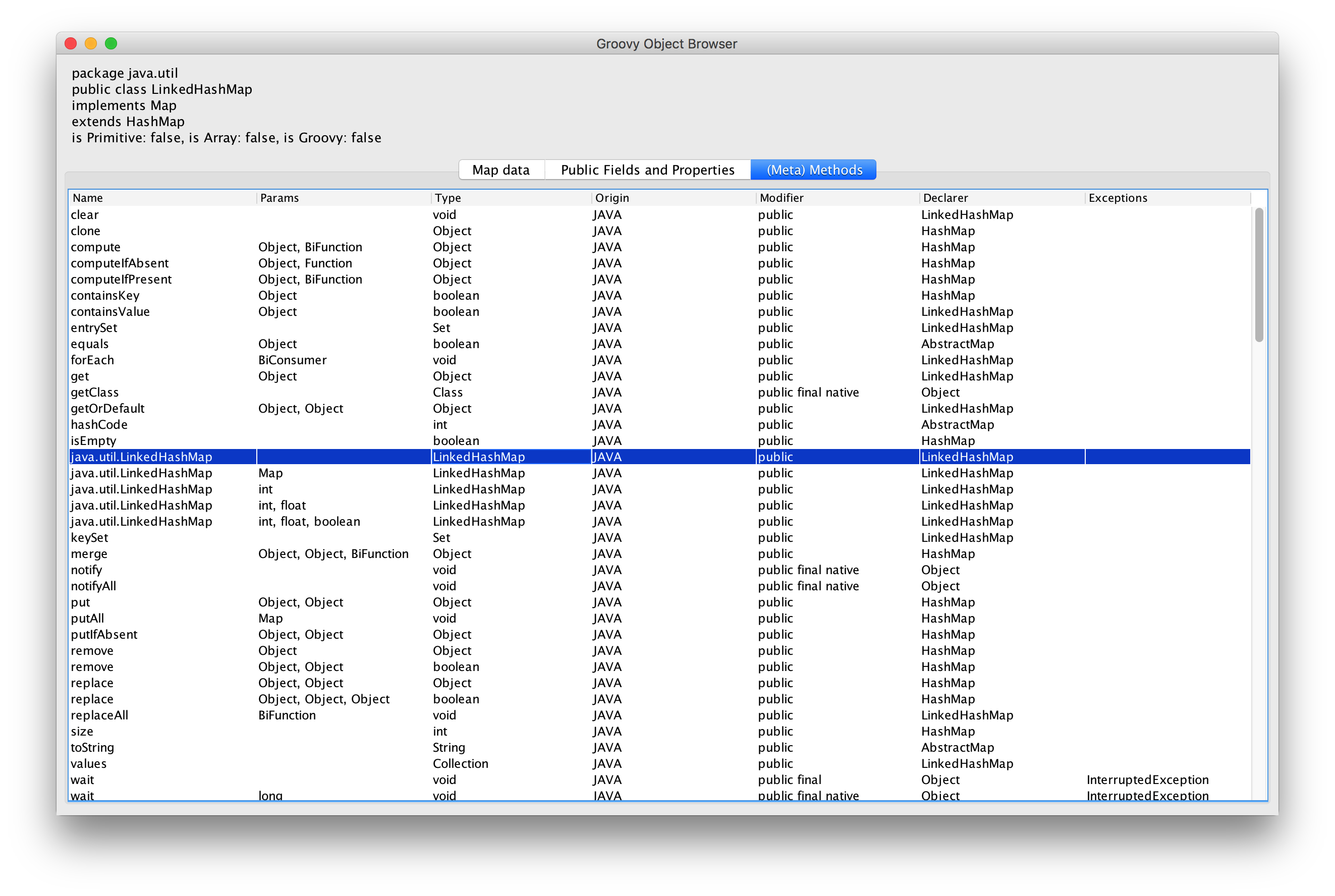Click the green zoom window button
Viewport: 1335px width, 896px height.
coord(111,43)
